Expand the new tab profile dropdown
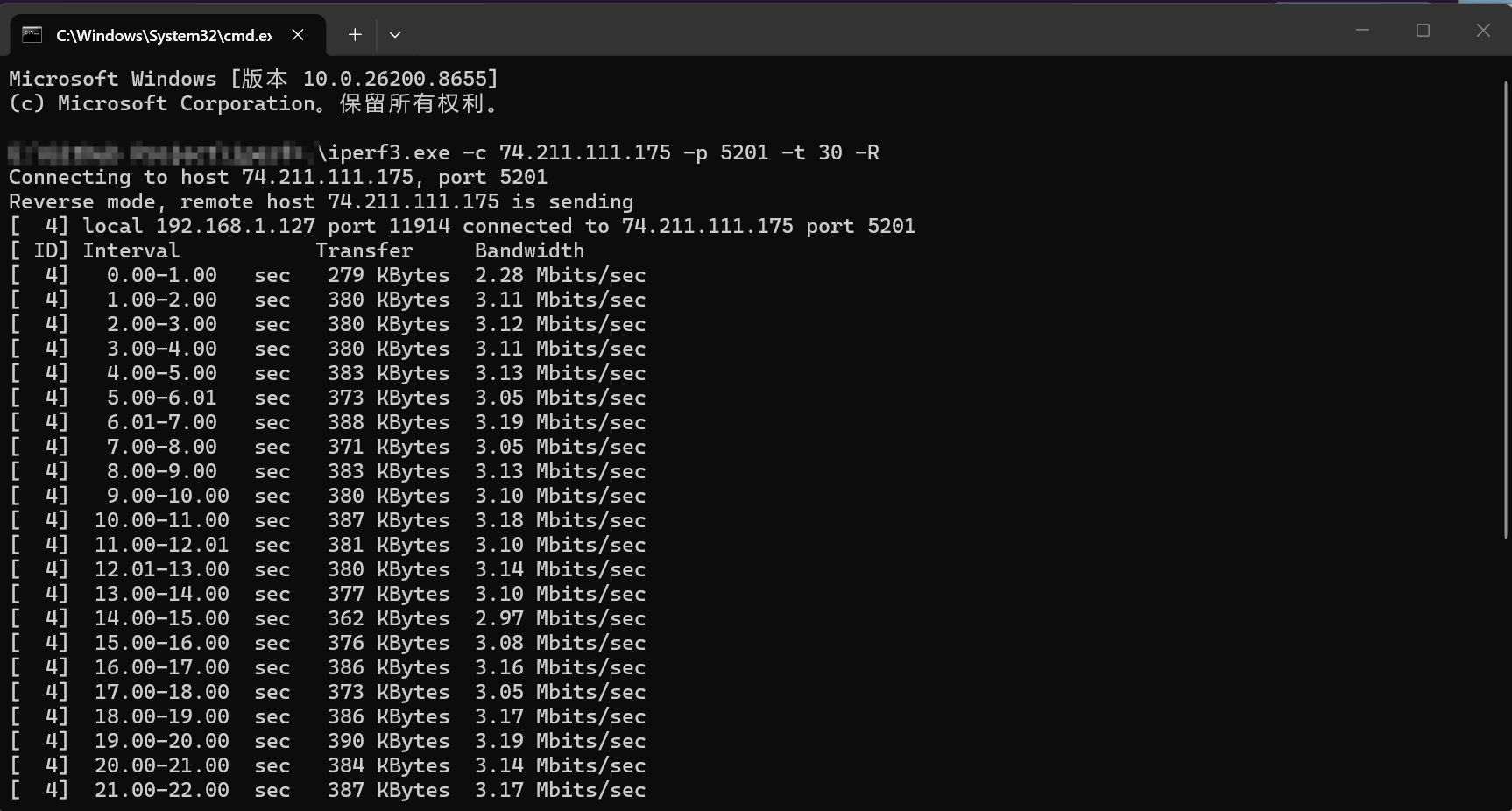Viewport: 1512px width, 811px height. 395,35
